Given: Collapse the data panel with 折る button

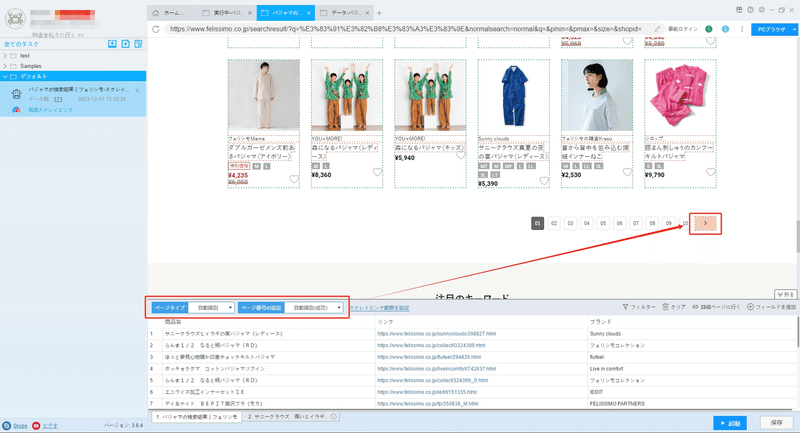Looking at the screenshot, I should 786,294.
